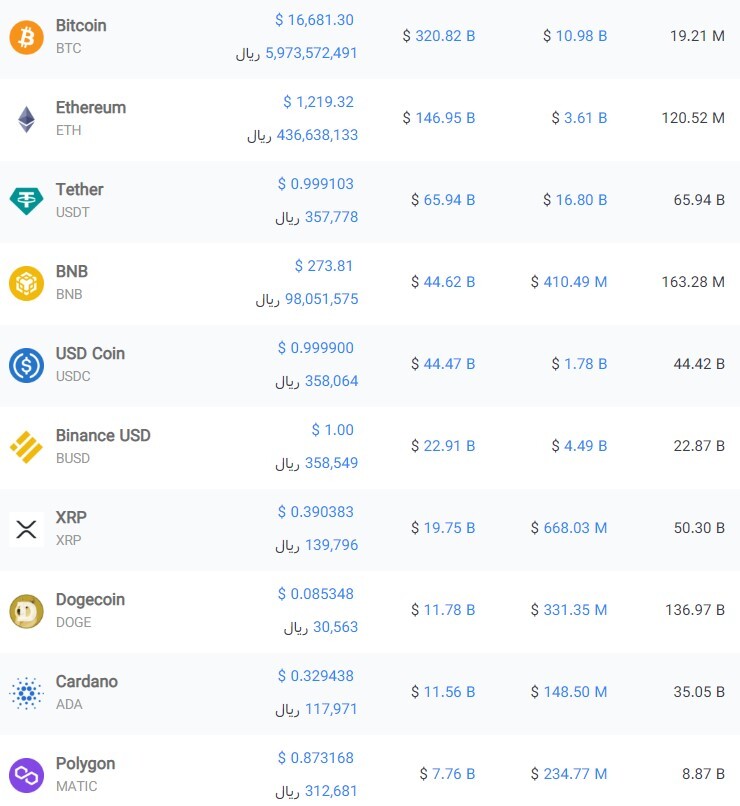The height and width of the screenshot is (806, 740).
Task: Select the Dogecoin name link
Action: pyautogui.click(x=90, y=599)
